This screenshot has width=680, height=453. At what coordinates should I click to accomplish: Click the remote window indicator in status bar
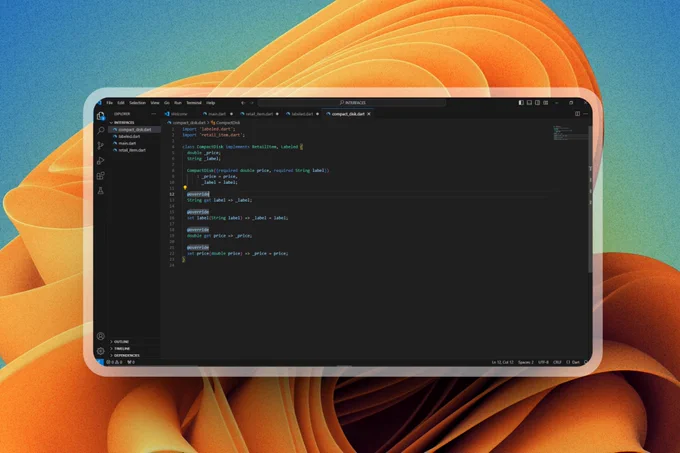point(99,362)
